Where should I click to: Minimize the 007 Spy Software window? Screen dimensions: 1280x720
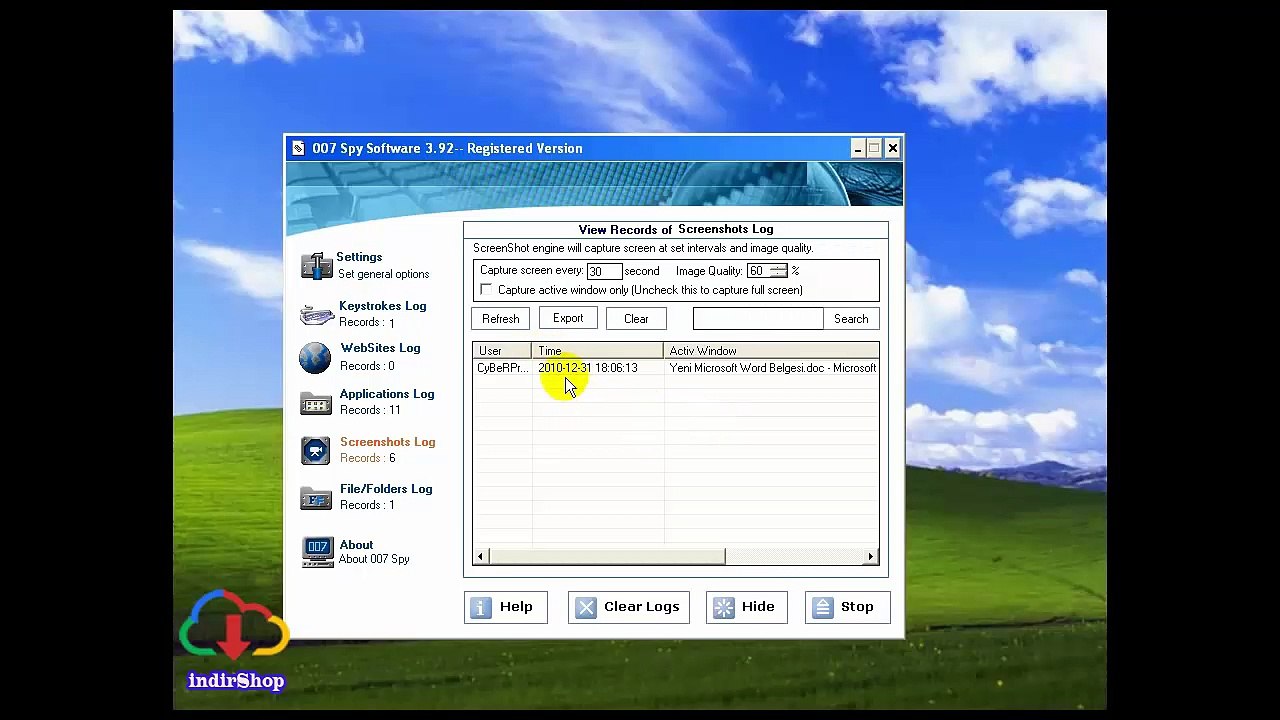857,149
